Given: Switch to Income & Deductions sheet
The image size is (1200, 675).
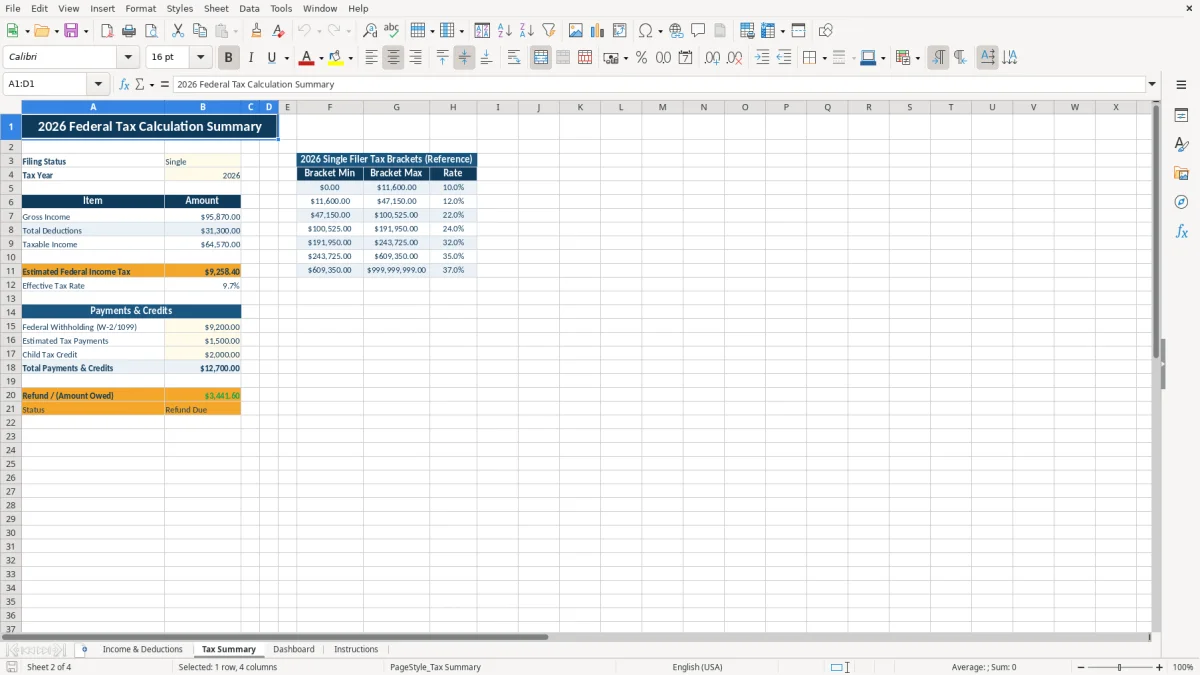Looking at the screenshot, I should (x=142, y=649).
